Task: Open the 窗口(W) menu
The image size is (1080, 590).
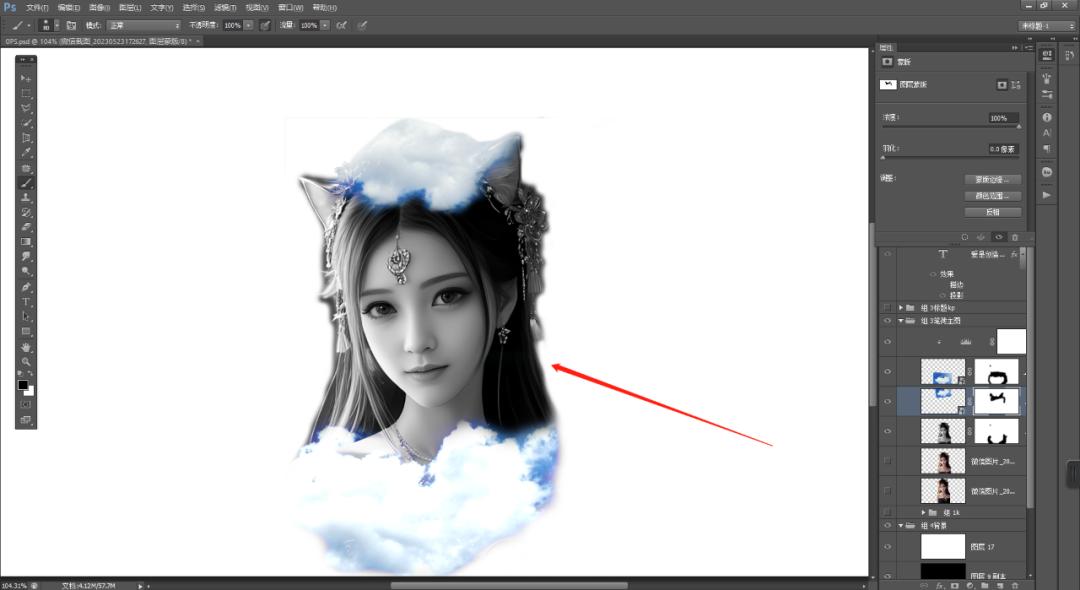Action: 292,7
